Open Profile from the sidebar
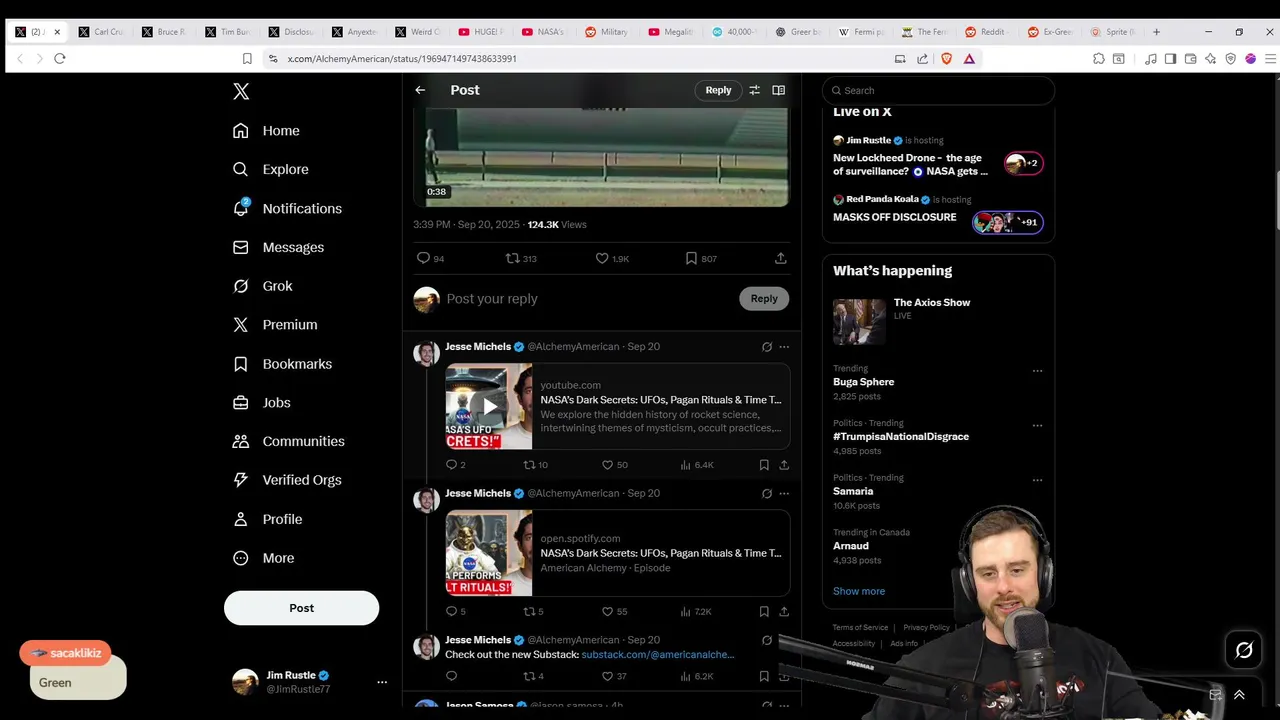The height and width of the screenshot is (720, 1280). pyautogui.click(x=267, y=519)
